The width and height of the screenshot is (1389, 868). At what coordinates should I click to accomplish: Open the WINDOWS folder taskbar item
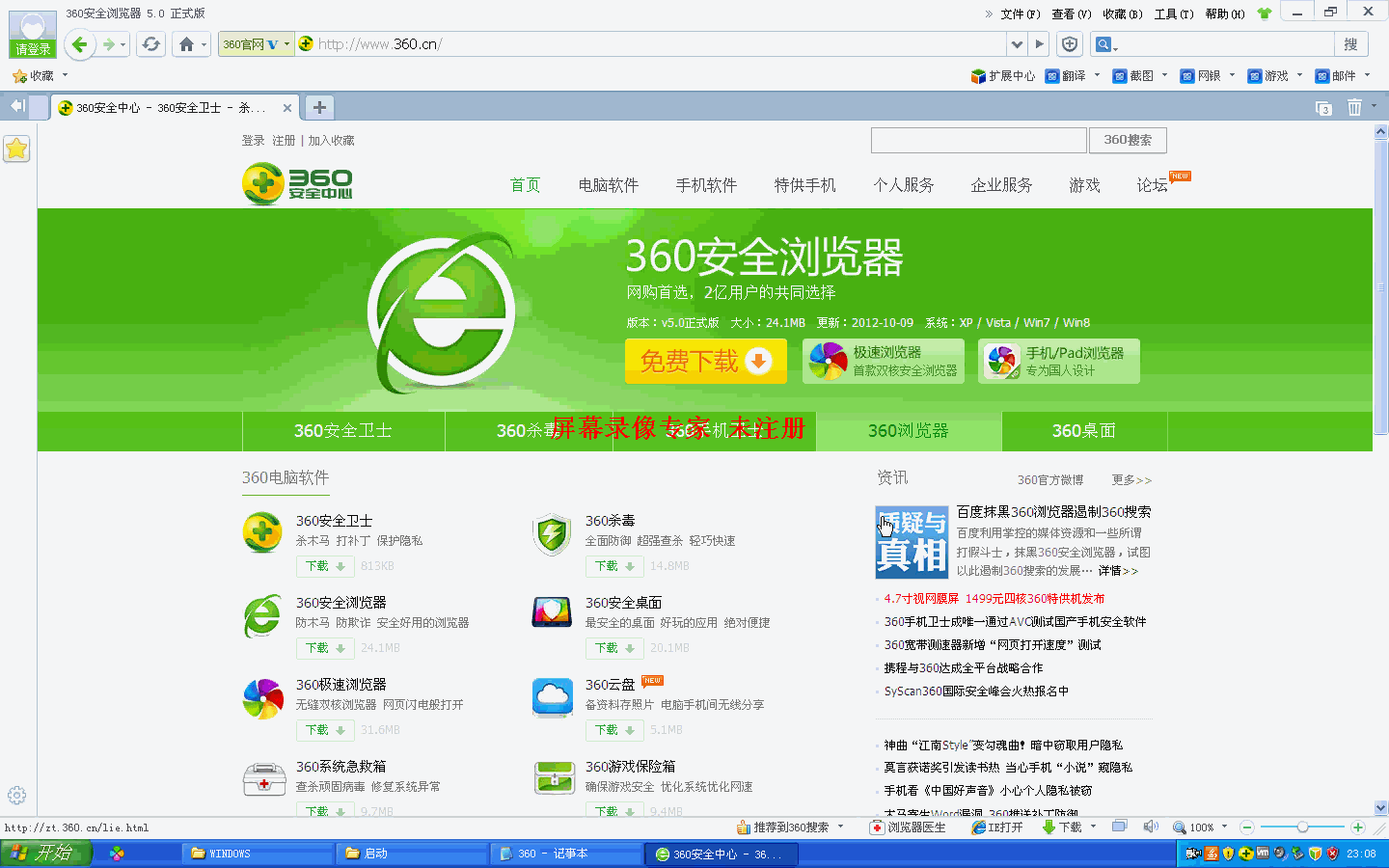(x=258, y=854)
